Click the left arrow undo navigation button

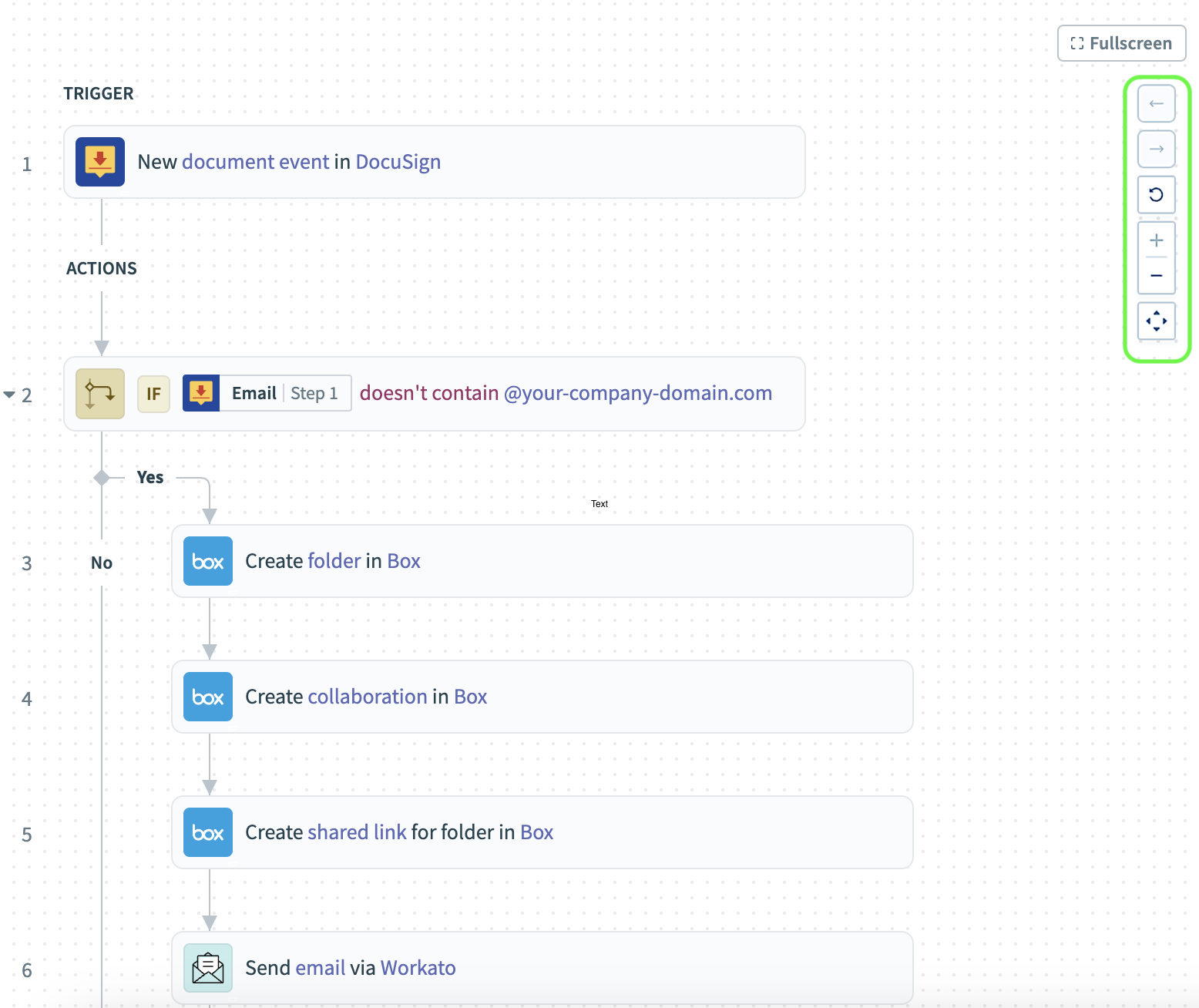tap(1157, 103)
